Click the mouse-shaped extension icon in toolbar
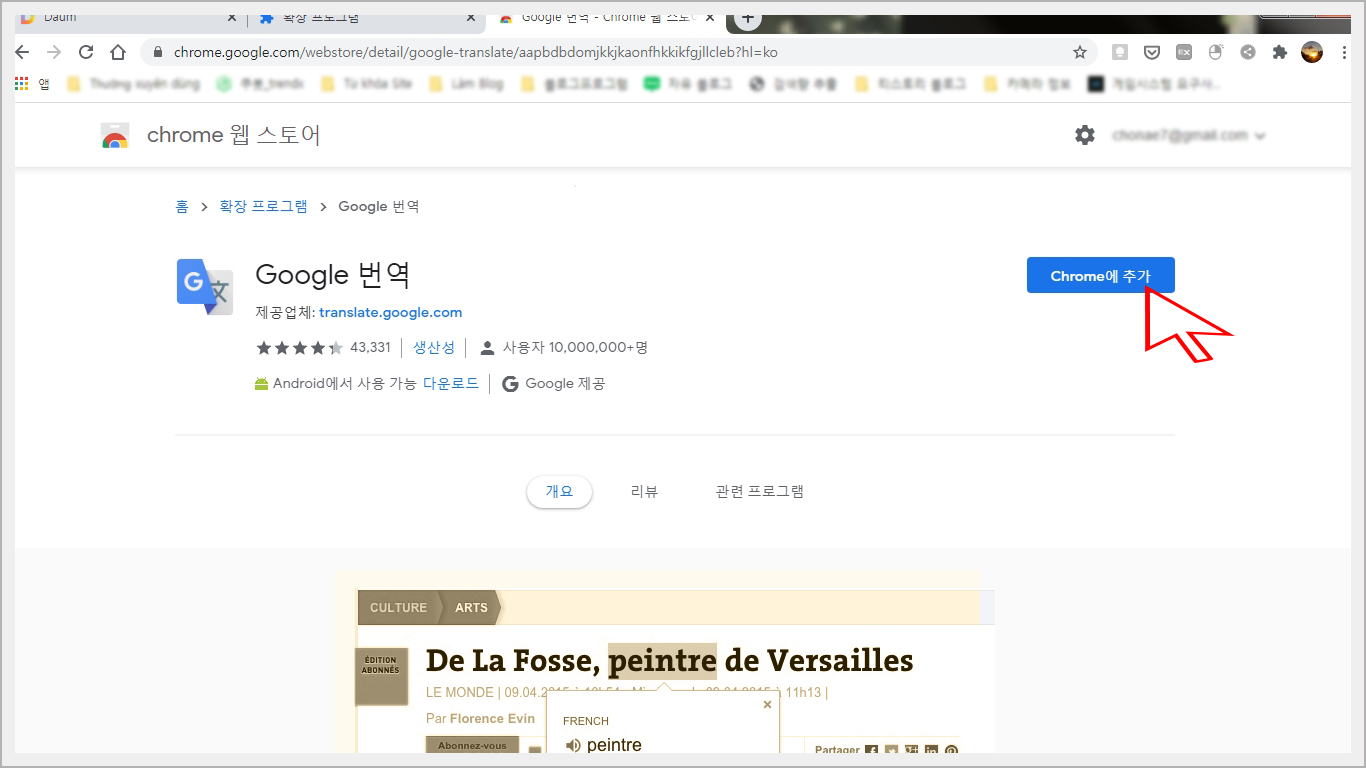1366x768 pixels. click(x=1216, y=52)
